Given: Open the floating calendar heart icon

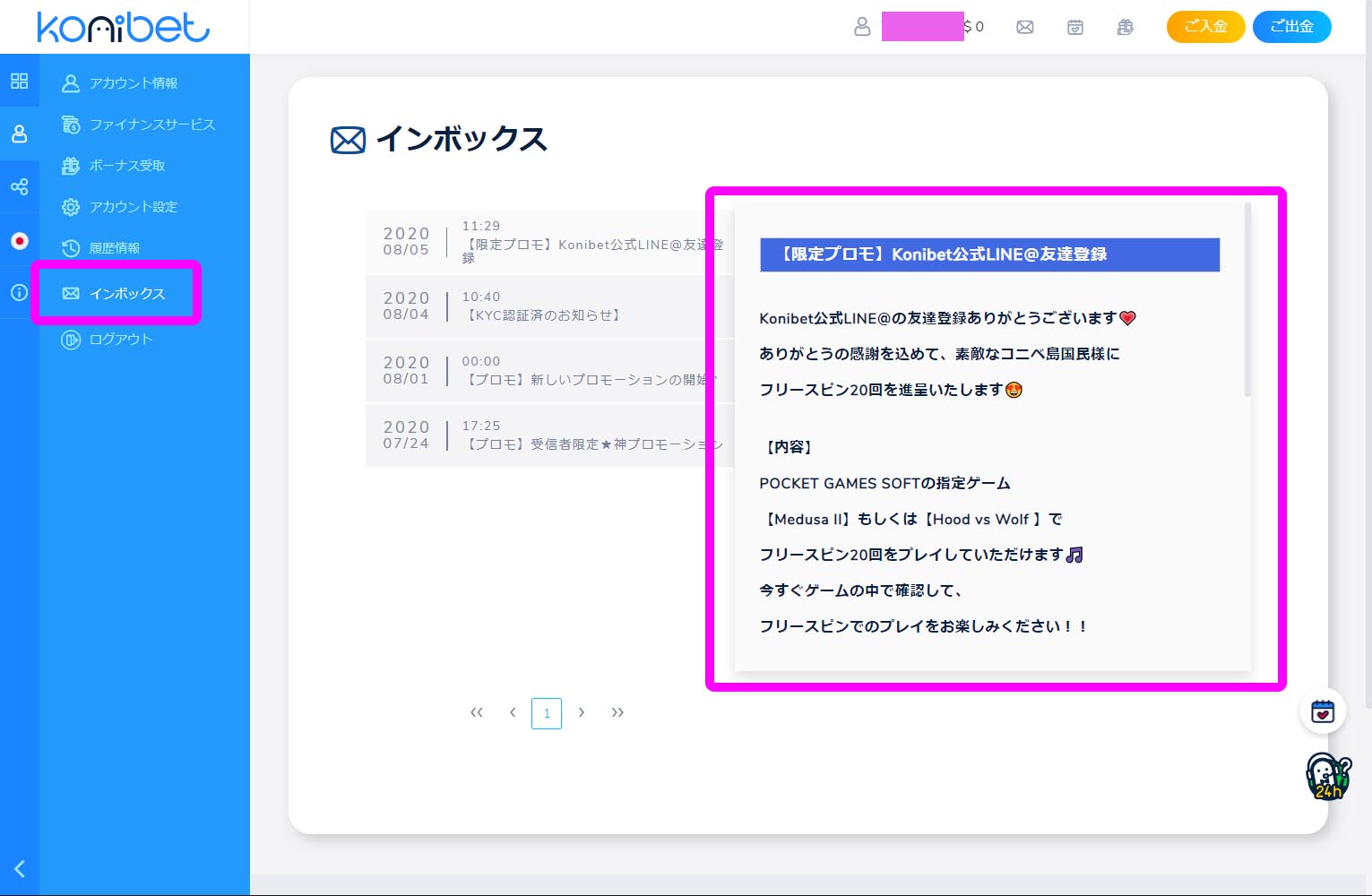Looking at the screenshot, I should point(1323,711).
